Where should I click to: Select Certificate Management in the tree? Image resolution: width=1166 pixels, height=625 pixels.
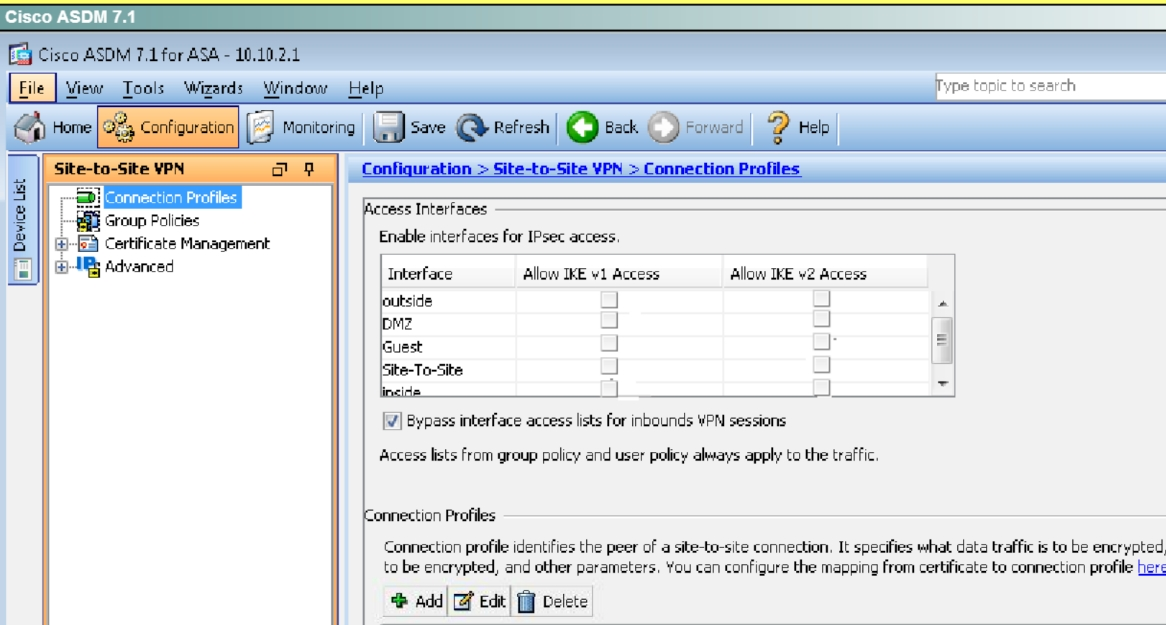point(187,243)
